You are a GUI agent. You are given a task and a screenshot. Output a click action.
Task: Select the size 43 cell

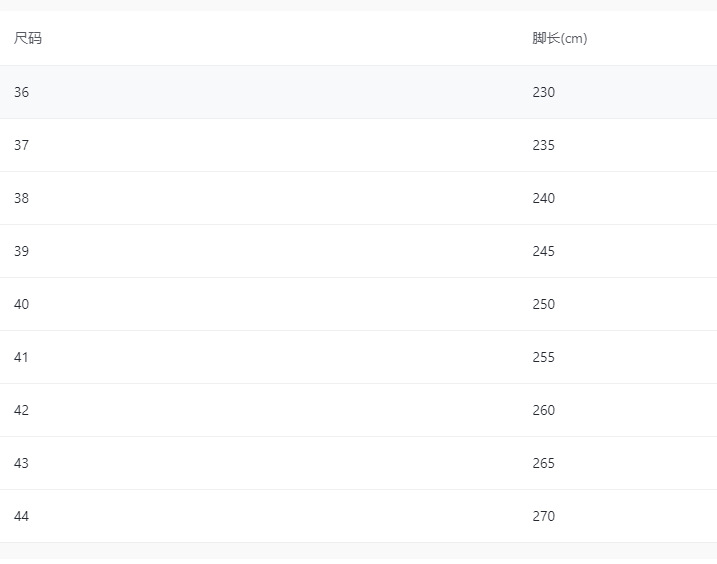(22, 463)
